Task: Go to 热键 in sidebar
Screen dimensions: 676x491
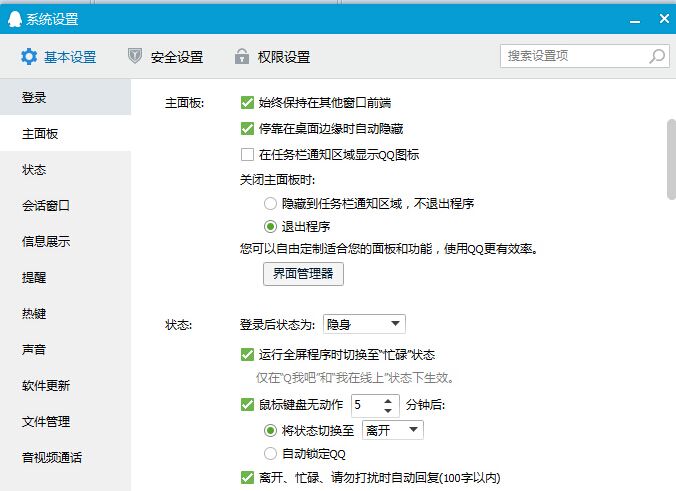Action: [66, 313]
